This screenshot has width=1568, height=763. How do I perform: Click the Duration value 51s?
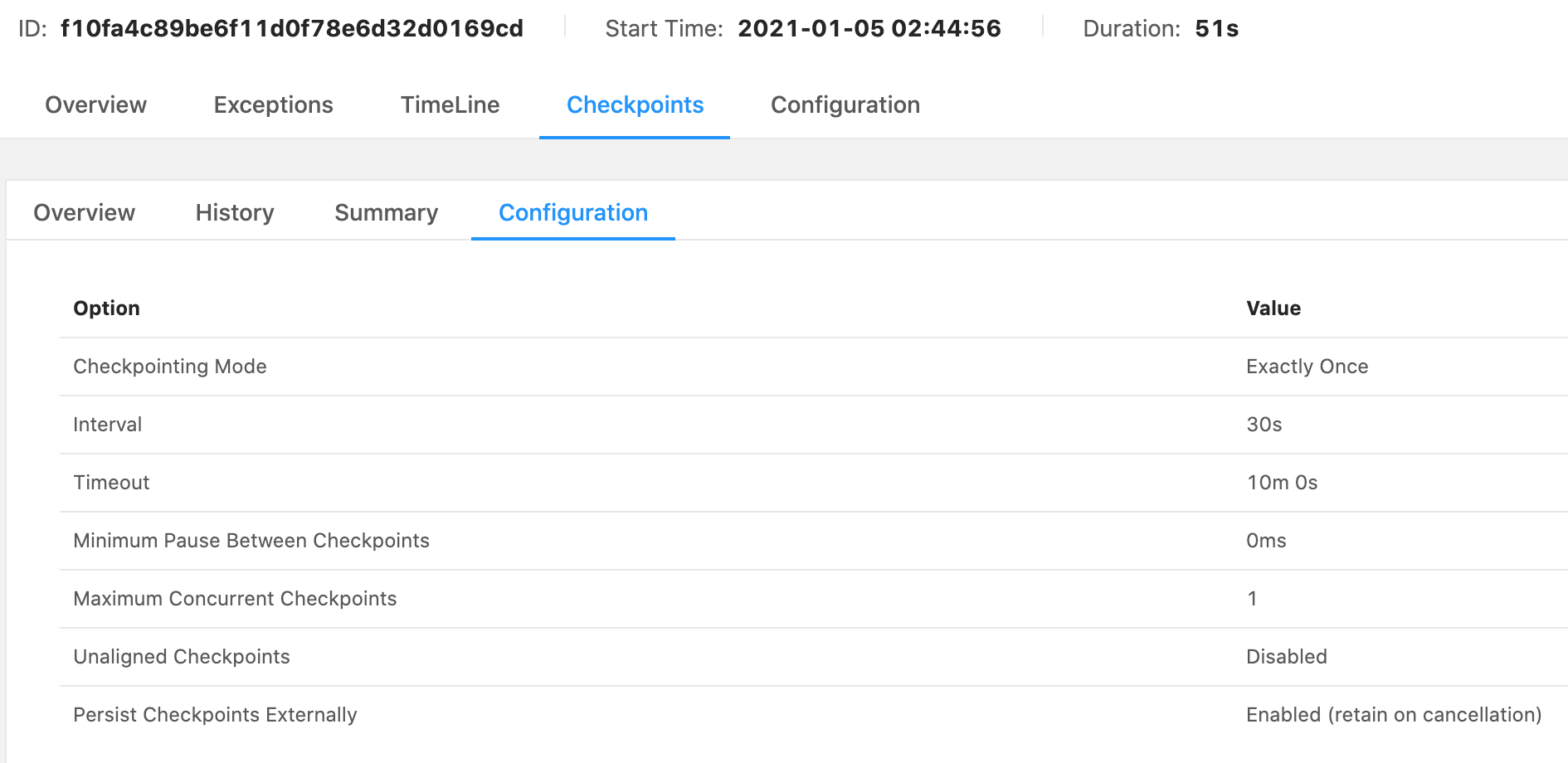pyautogui.click(x=1216, y=29)
